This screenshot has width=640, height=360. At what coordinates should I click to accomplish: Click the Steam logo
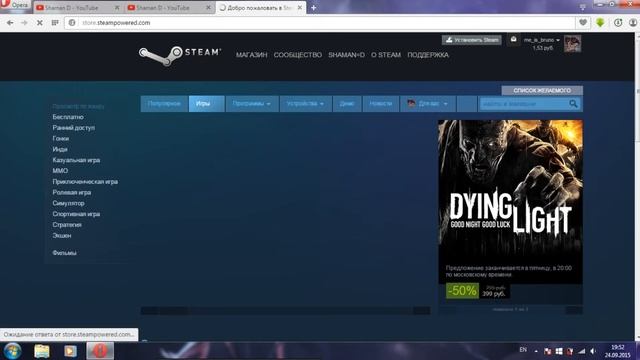click(180, 56)
